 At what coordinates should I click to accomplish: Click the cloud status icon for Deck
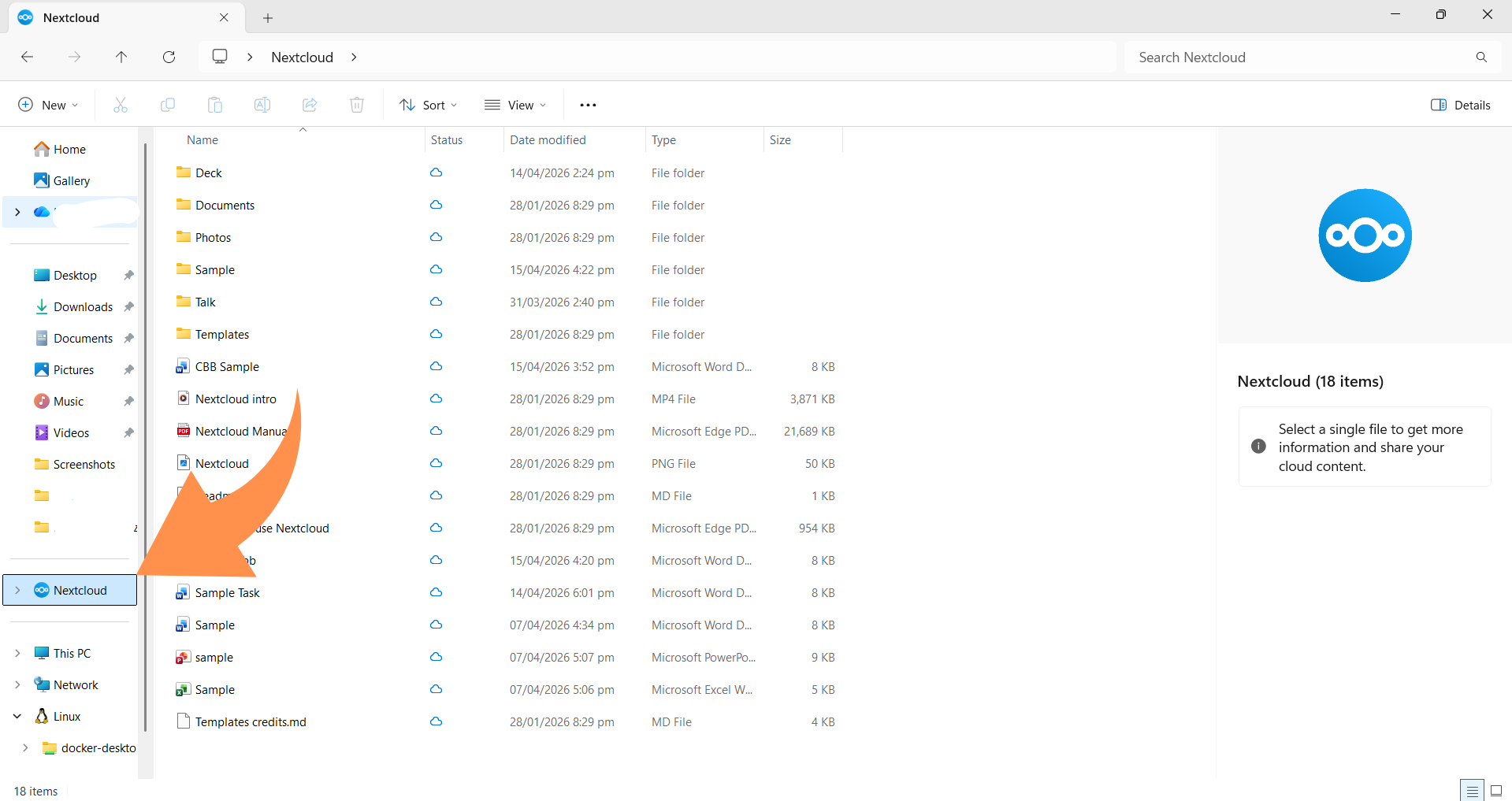pyautogui.click(x=436, y=172)
